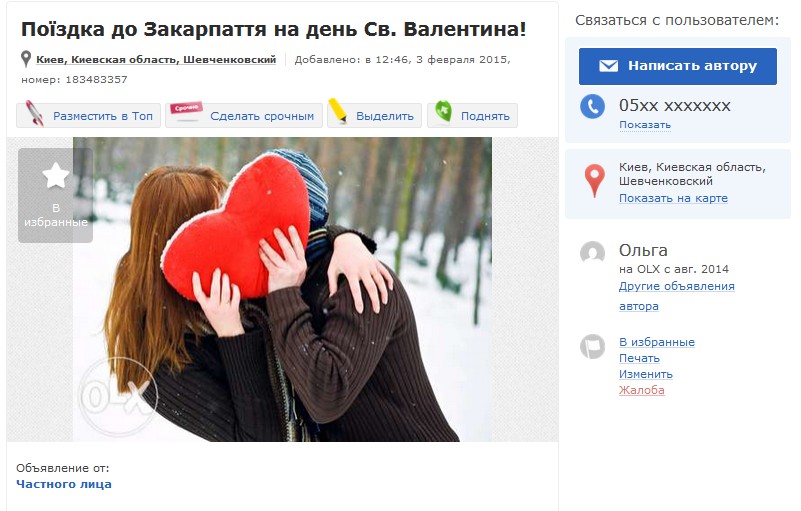This screenshot has height=511, width=801.
Task: Click the green upvote icon near Поднять
Action: point(443,111)
